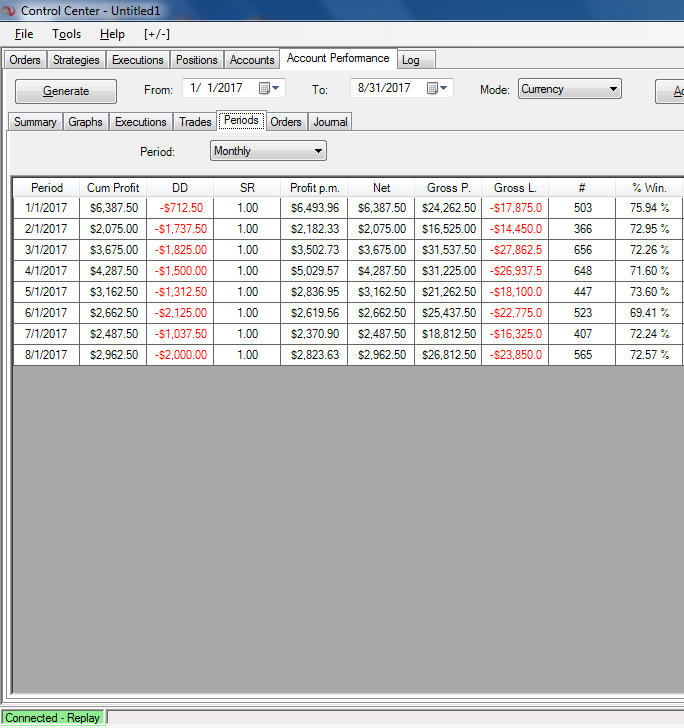Sort by the DD column header
The height and width of the screenshot is (728, 684).
pos(180,188)
